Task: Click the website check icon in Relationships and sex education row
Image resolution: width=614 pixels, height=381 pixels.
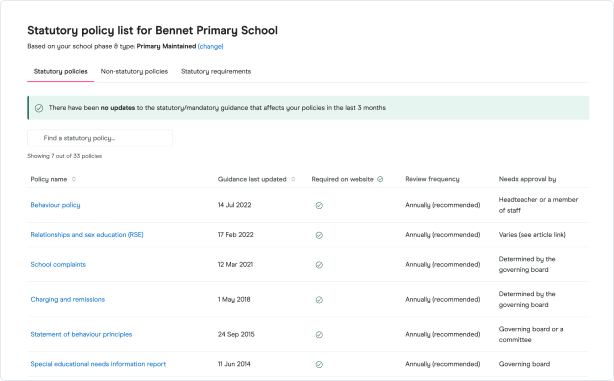Action: pos(319,235)
